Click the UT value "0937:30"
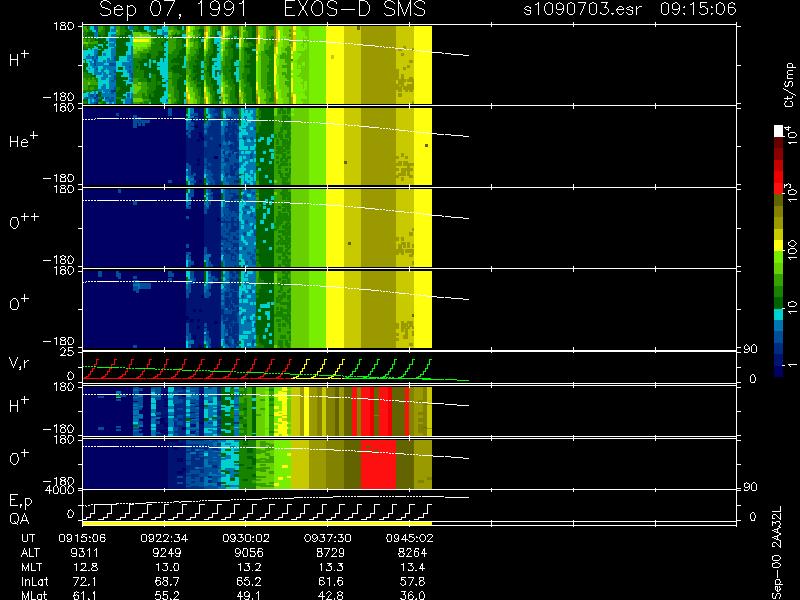The height and width of the screenshot is (600, 800). 328,538
